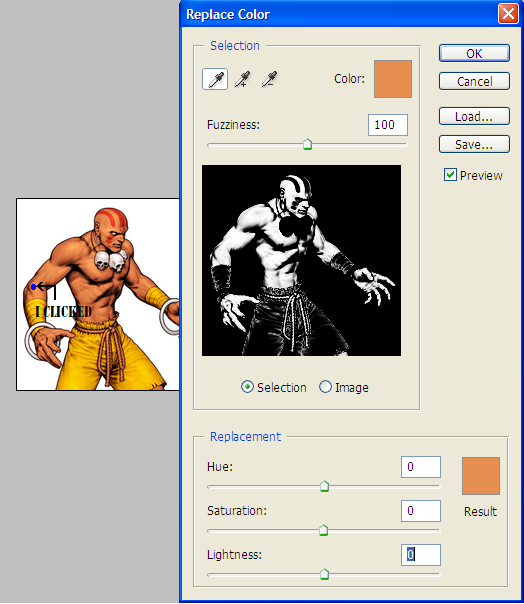Close the Replace Color dialog

(508, 14)
